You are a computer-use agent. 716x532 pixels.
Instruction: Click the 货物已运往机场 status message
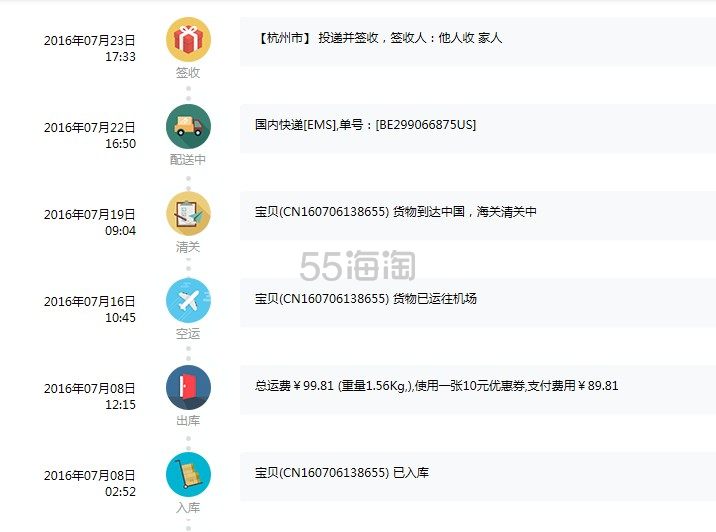pos(366,299)
